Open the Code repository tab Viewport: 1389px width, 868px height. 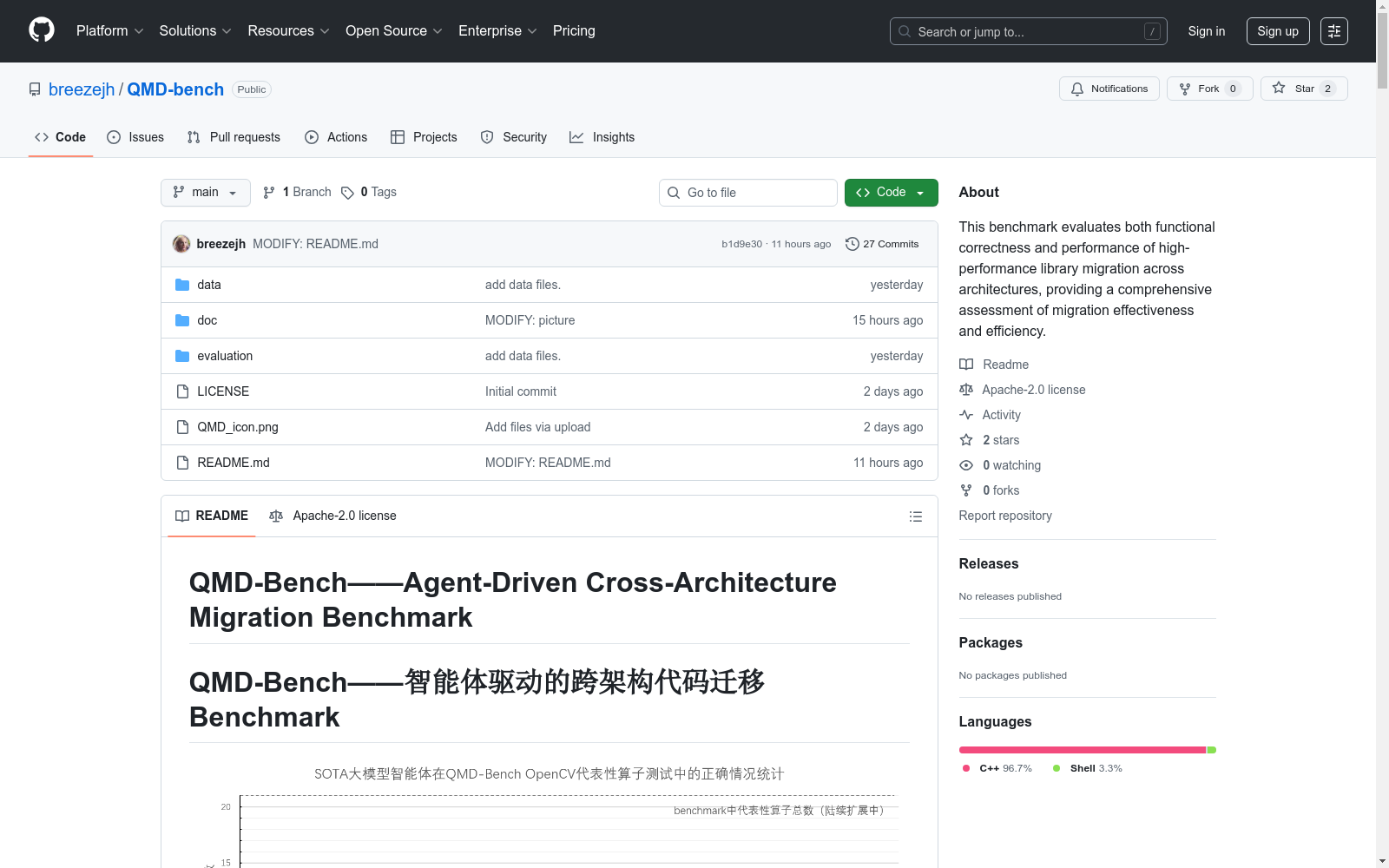[61, 137]
